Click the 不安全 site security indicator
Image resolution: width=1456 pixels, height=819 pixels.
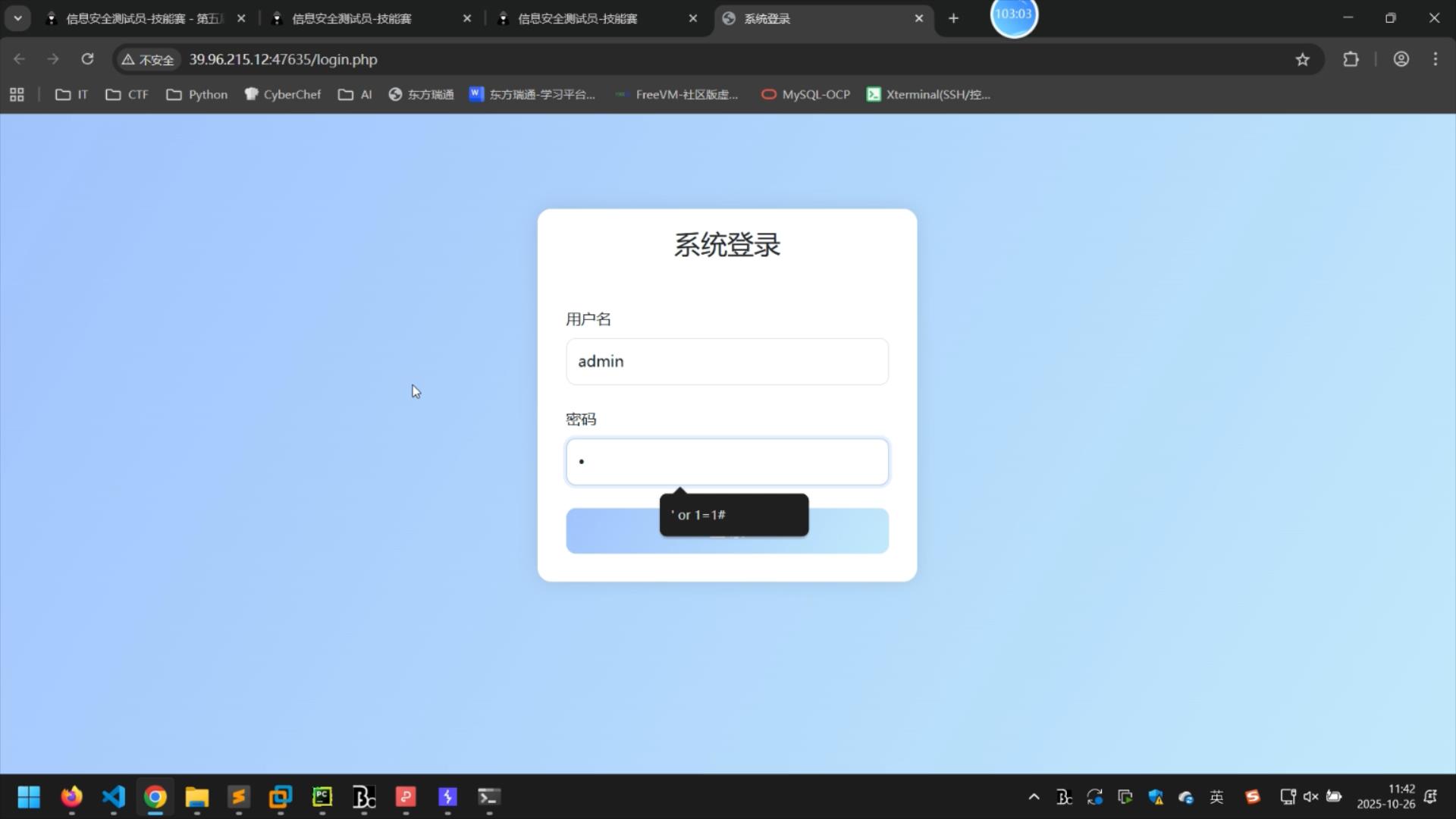tap(148, 59)
